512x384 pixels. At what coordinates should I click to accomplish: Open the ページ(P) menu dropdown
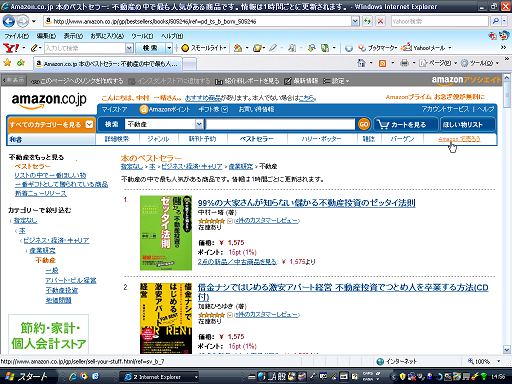pyautogui.click(x=455, y=63)
